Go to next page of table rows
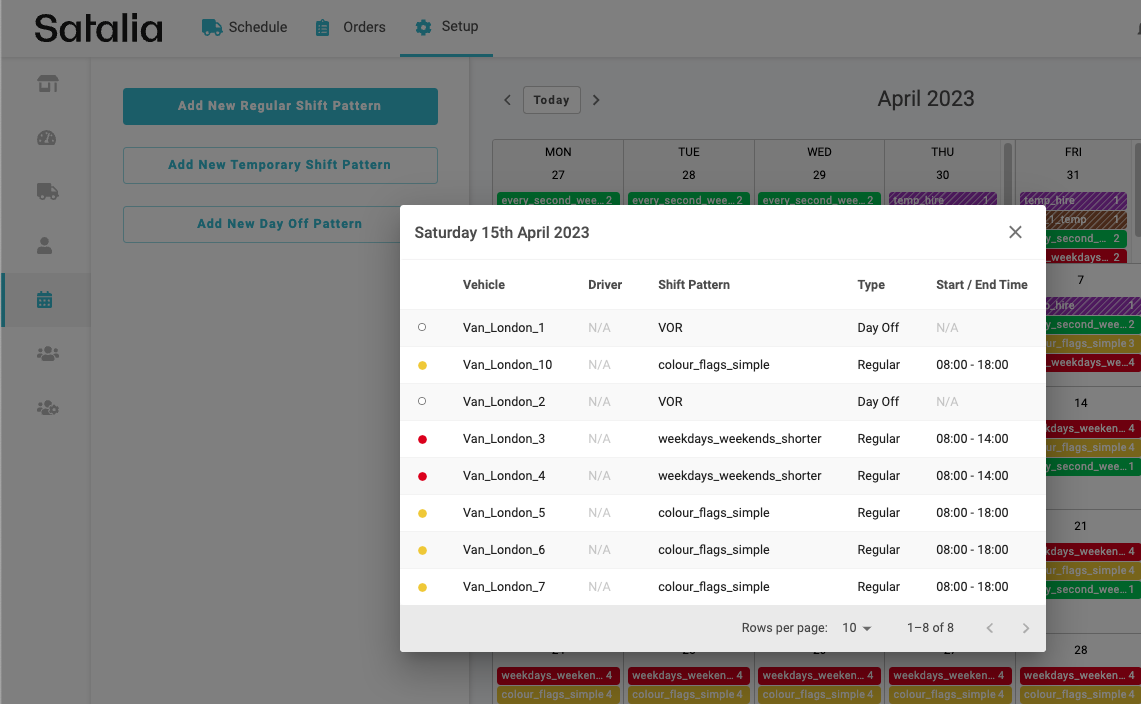1141x704 pixels. pyautogui.click(x=1025, y=628)
